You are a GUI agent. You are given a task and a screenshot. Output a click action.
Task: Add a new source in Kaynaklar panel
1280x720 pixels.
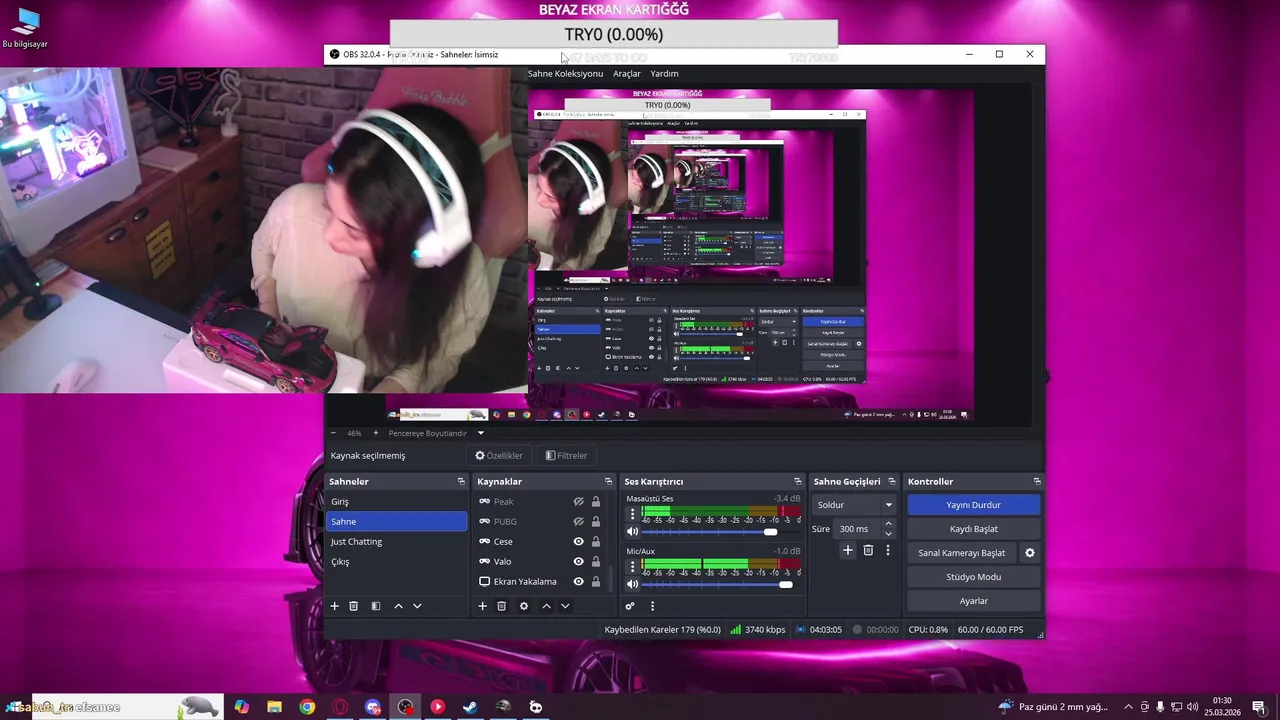coord(482,606)
